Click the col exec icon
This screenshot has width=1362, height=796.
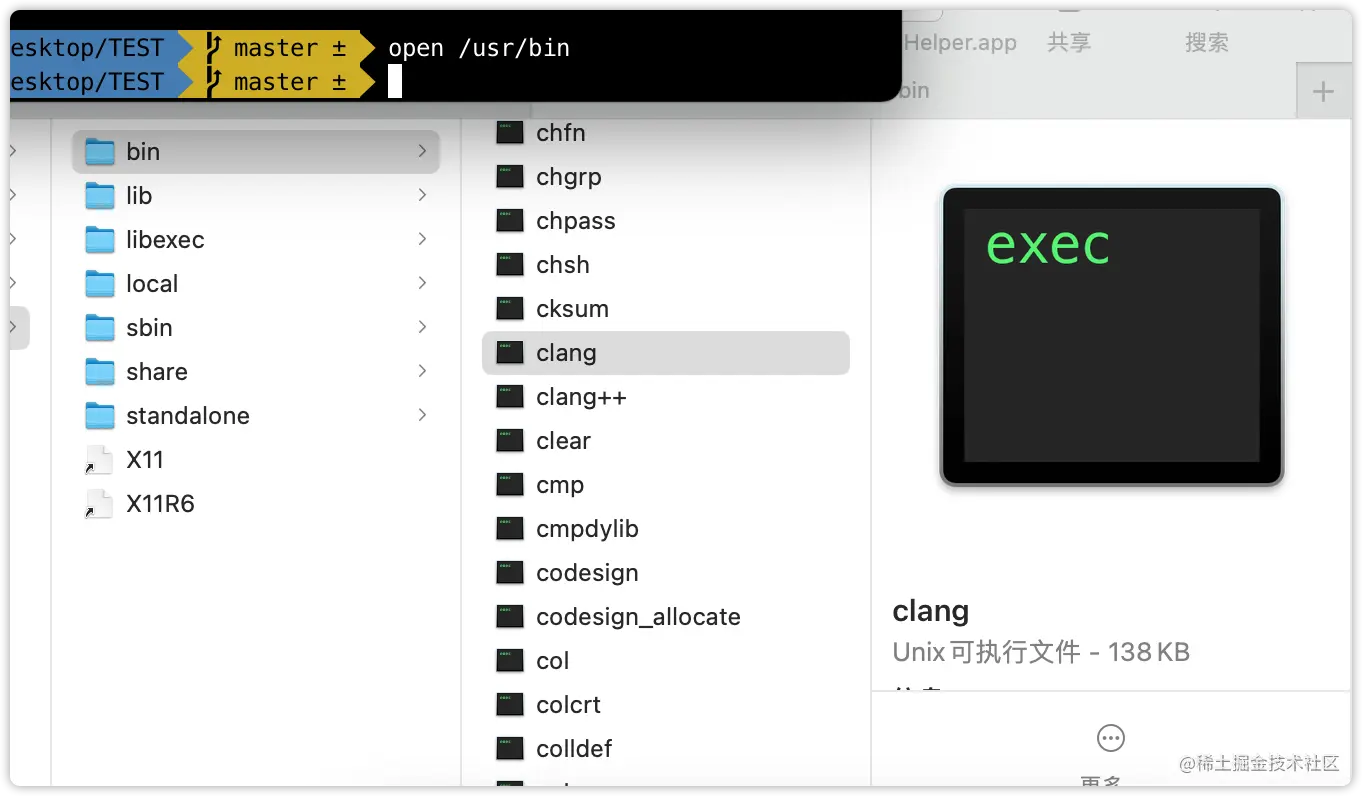click(x=510, y=661)
